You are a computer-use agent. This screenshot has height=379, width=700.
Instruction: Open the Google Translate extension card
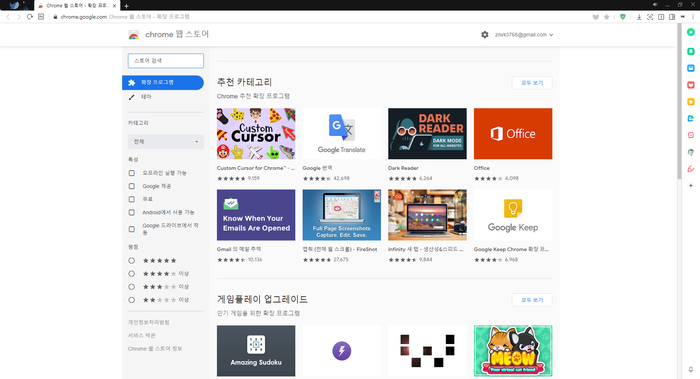click(342, 133)
